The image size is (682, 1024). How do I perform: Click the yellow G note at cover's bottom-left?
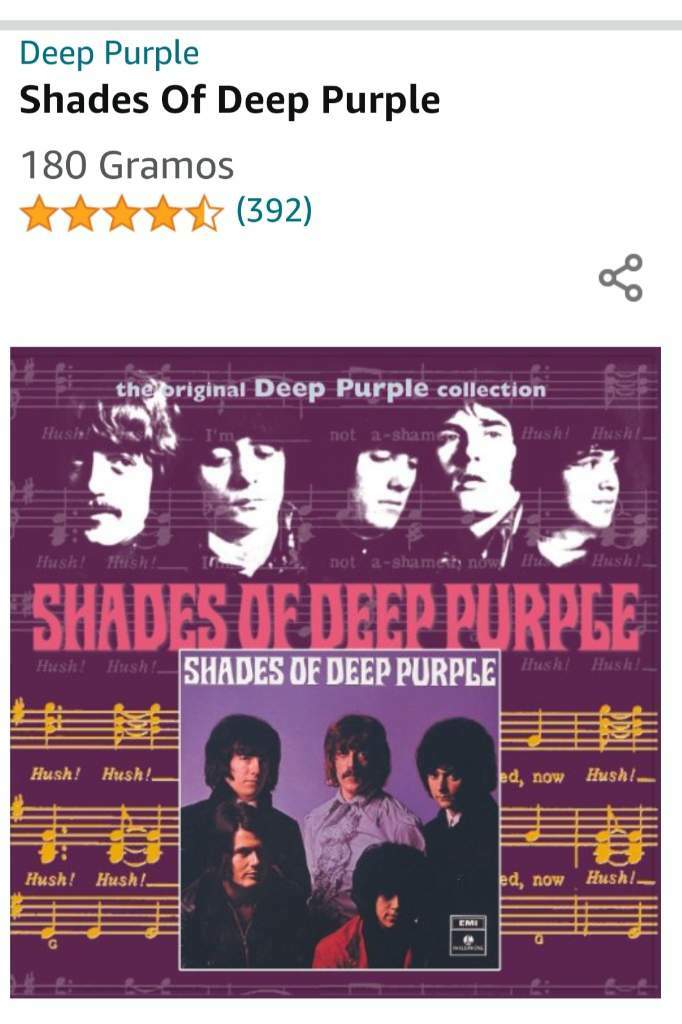tap(54, 944)
